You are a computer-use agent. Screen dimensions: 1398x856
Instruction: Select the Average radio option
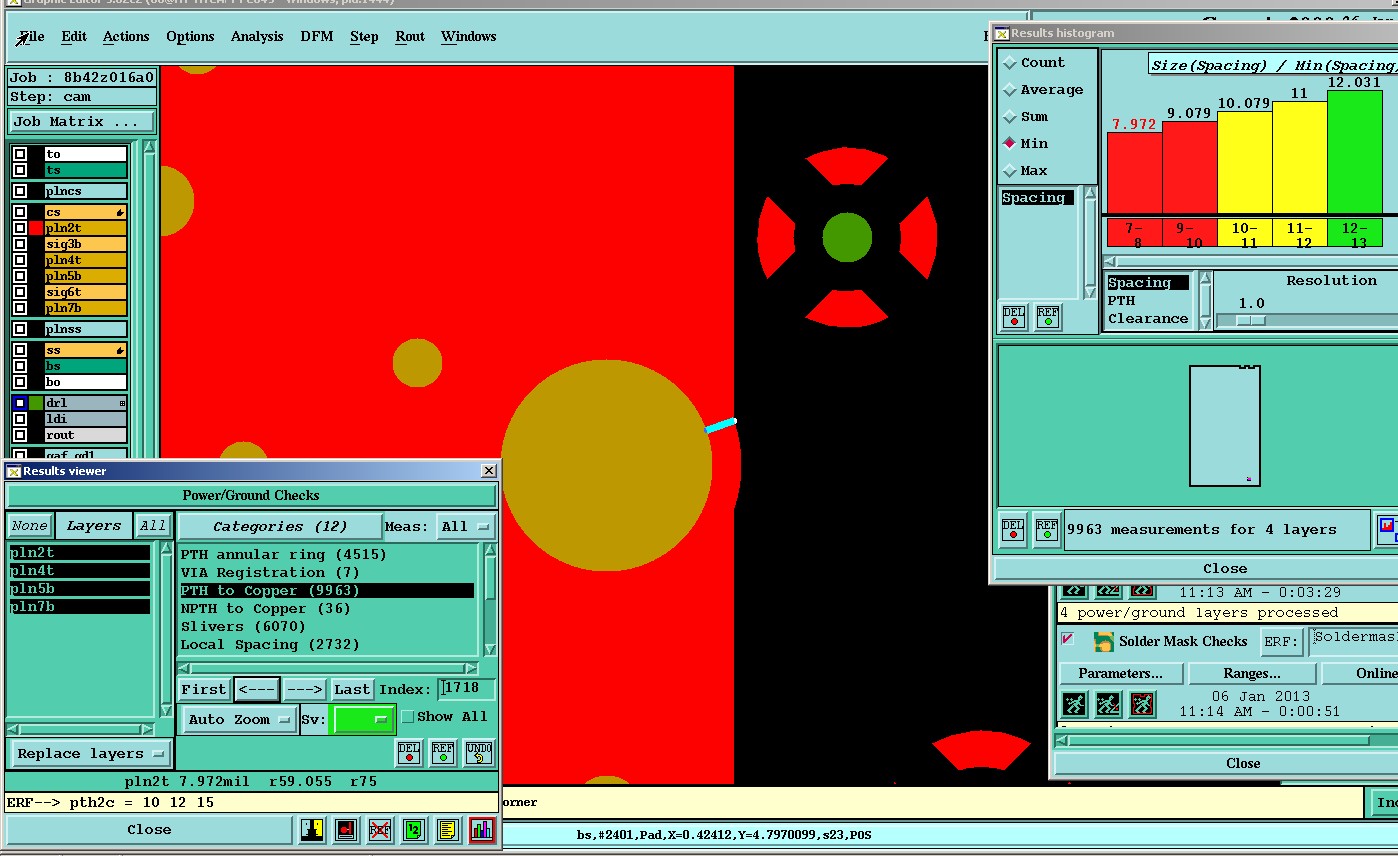(x=1010, y=89)
